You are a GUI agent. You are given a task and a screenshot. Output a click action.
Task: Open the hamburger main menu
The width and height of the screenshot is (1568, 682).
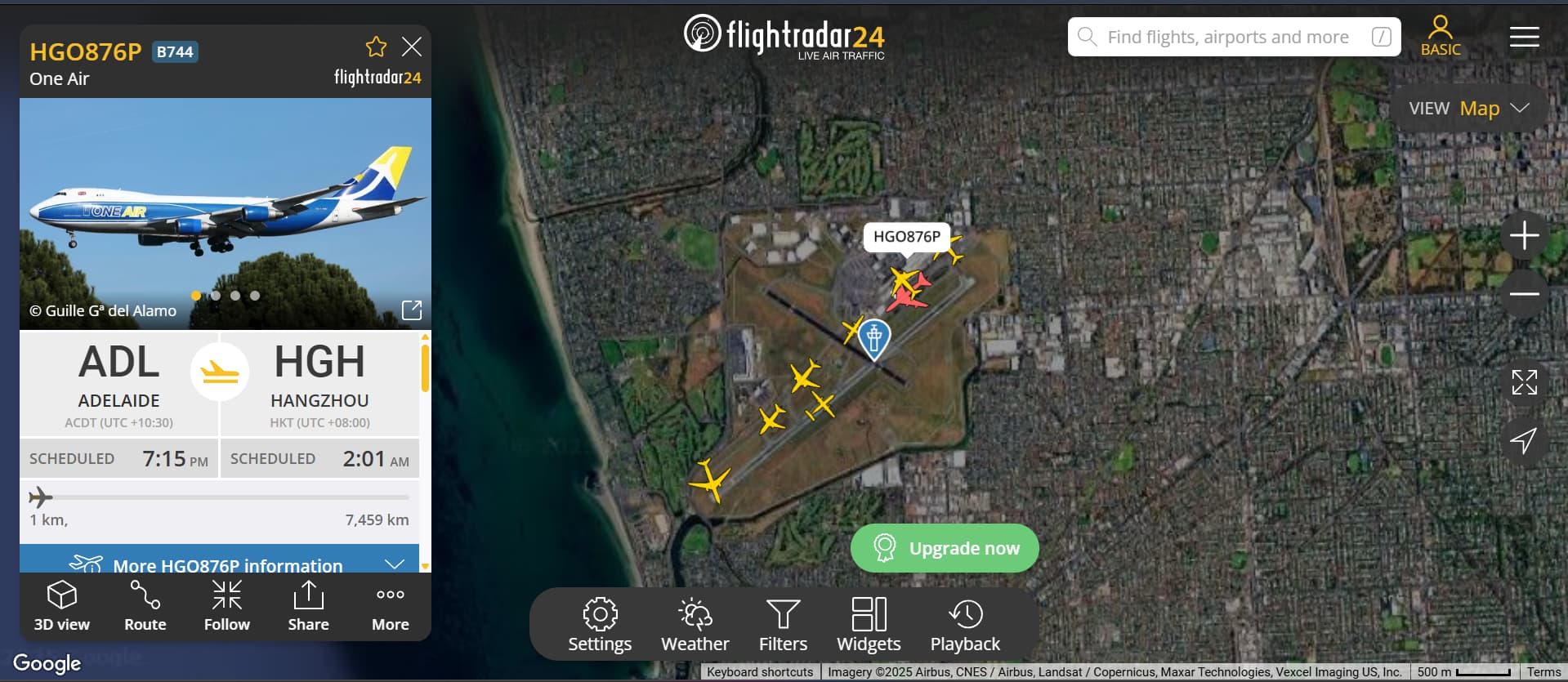tap(1524, 37)
